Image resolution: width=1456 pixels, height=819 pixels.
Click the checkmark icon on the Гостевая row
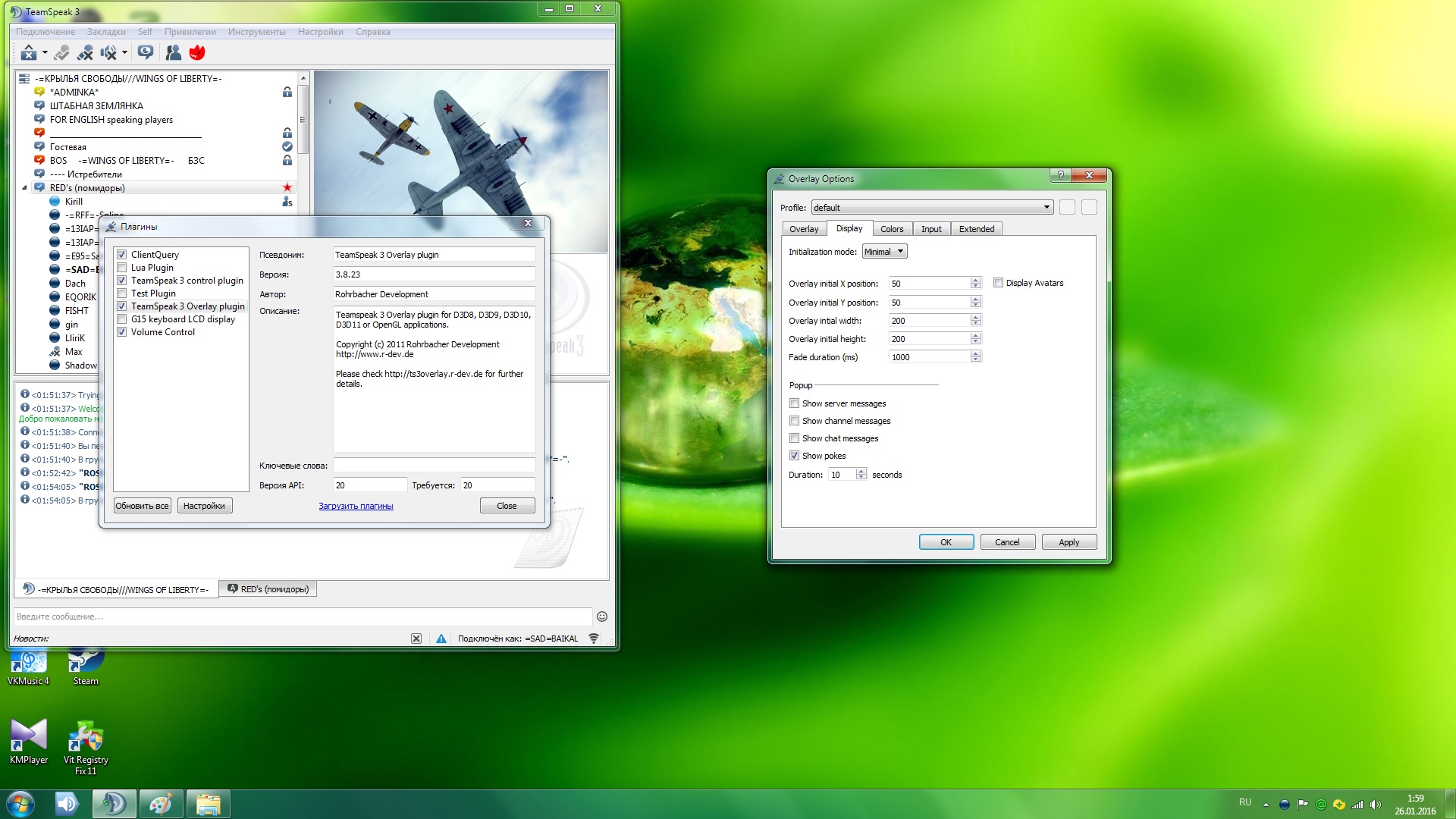point(287,146)
